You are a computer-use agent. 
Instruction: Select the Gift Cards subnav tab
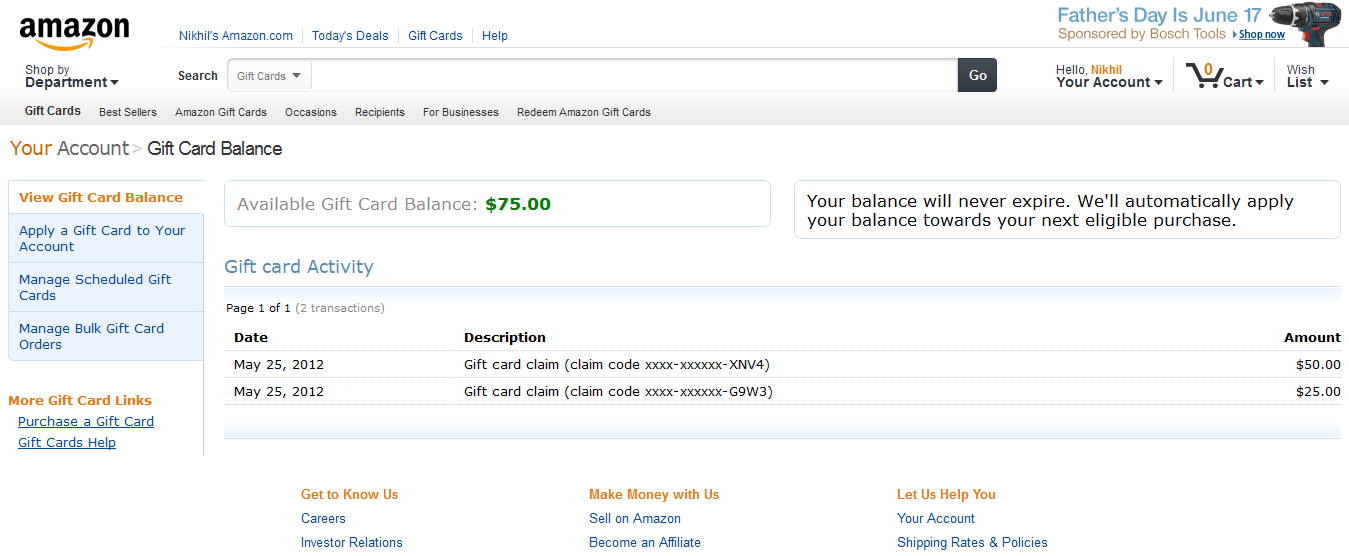tap(53, 111)
